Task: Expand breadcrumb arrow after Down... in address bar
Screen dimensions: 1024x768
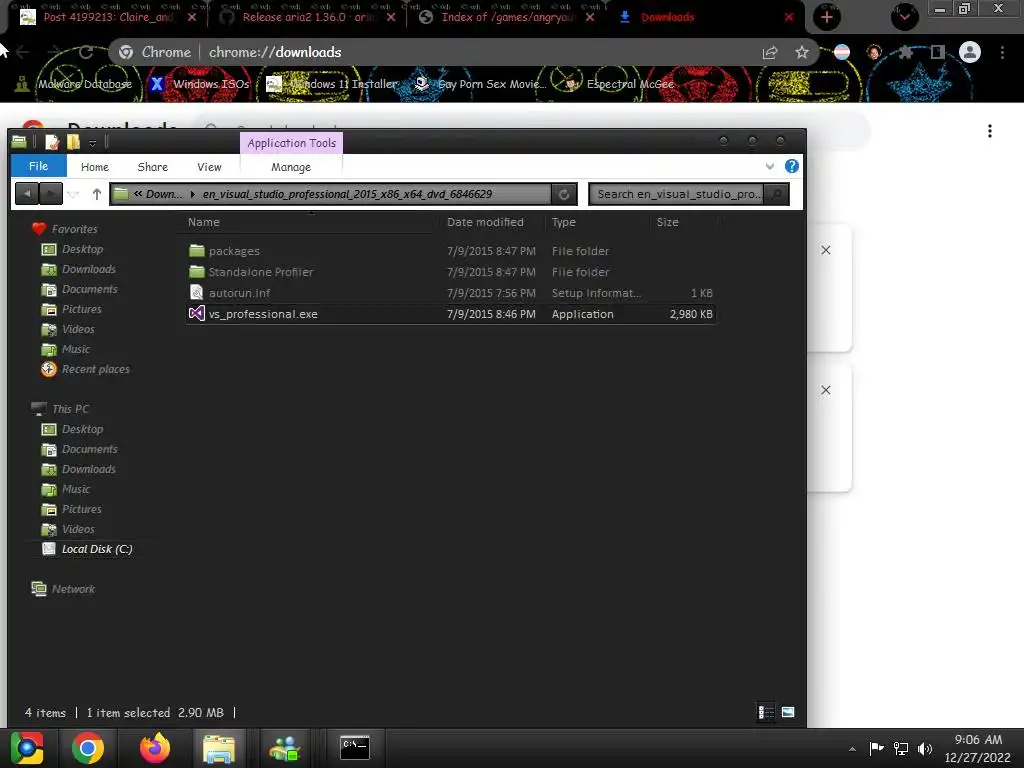Action: pyautogui.click(x=193, y=194)
